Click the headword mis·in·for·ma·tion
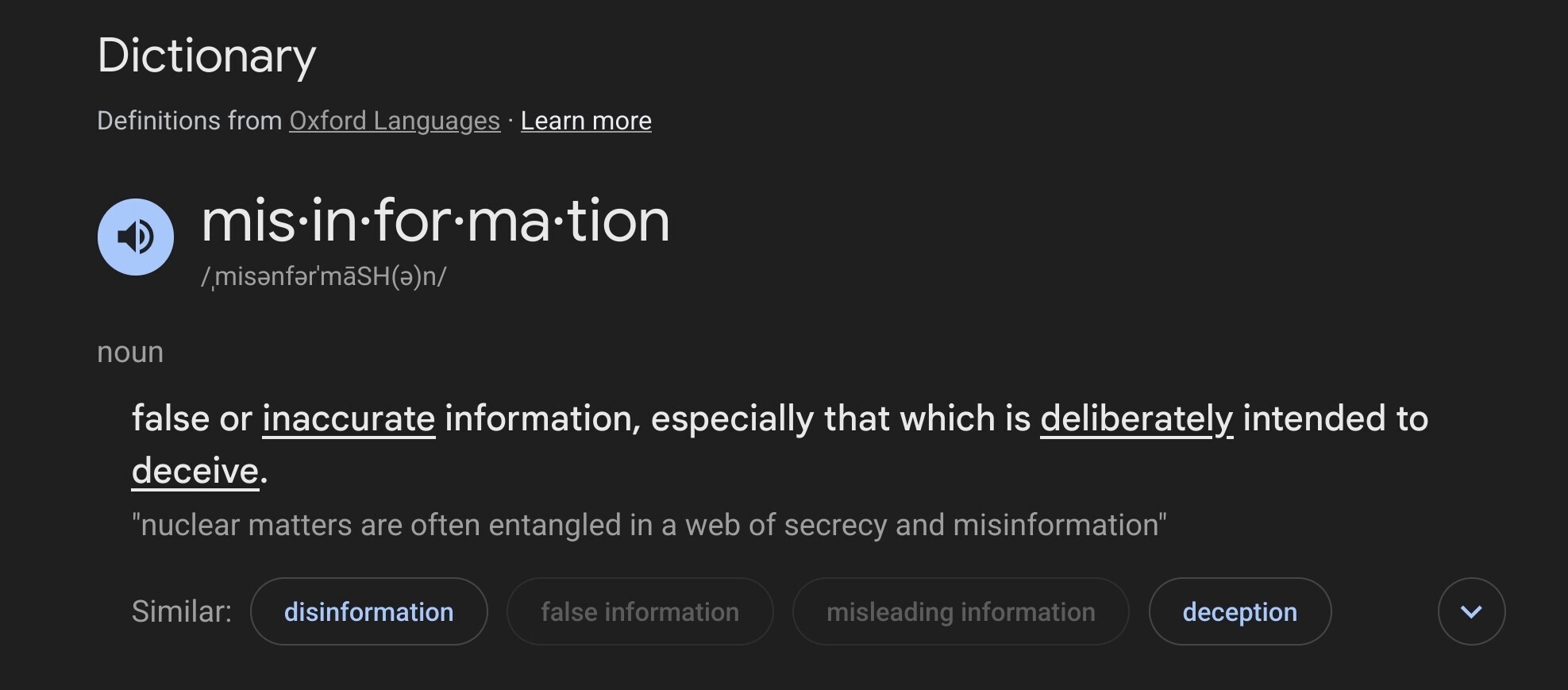This screenshot has width=1568, height=690. pos(436,221)
